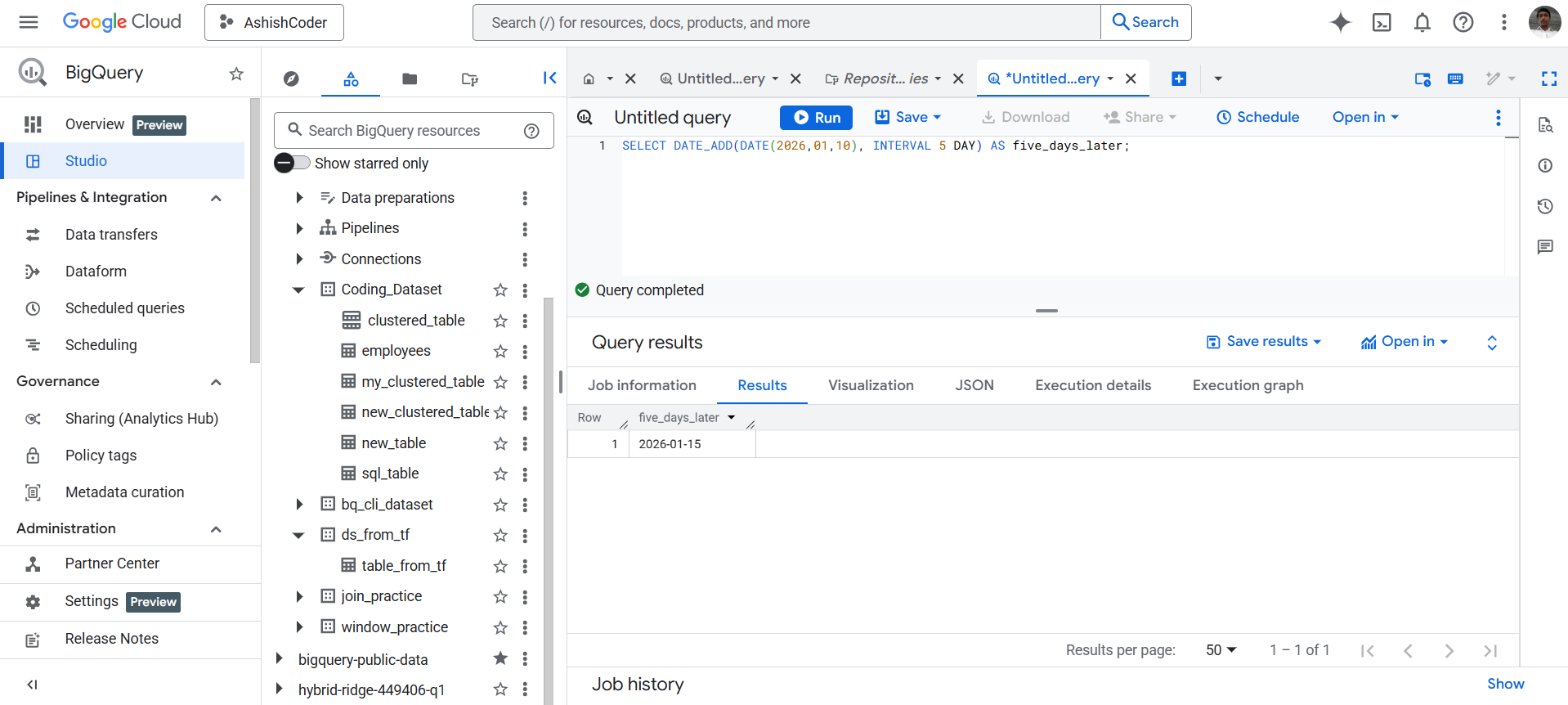Open the help question mark menu
This screenshot has width=1568, height=705.
[x=1463, y=22]
